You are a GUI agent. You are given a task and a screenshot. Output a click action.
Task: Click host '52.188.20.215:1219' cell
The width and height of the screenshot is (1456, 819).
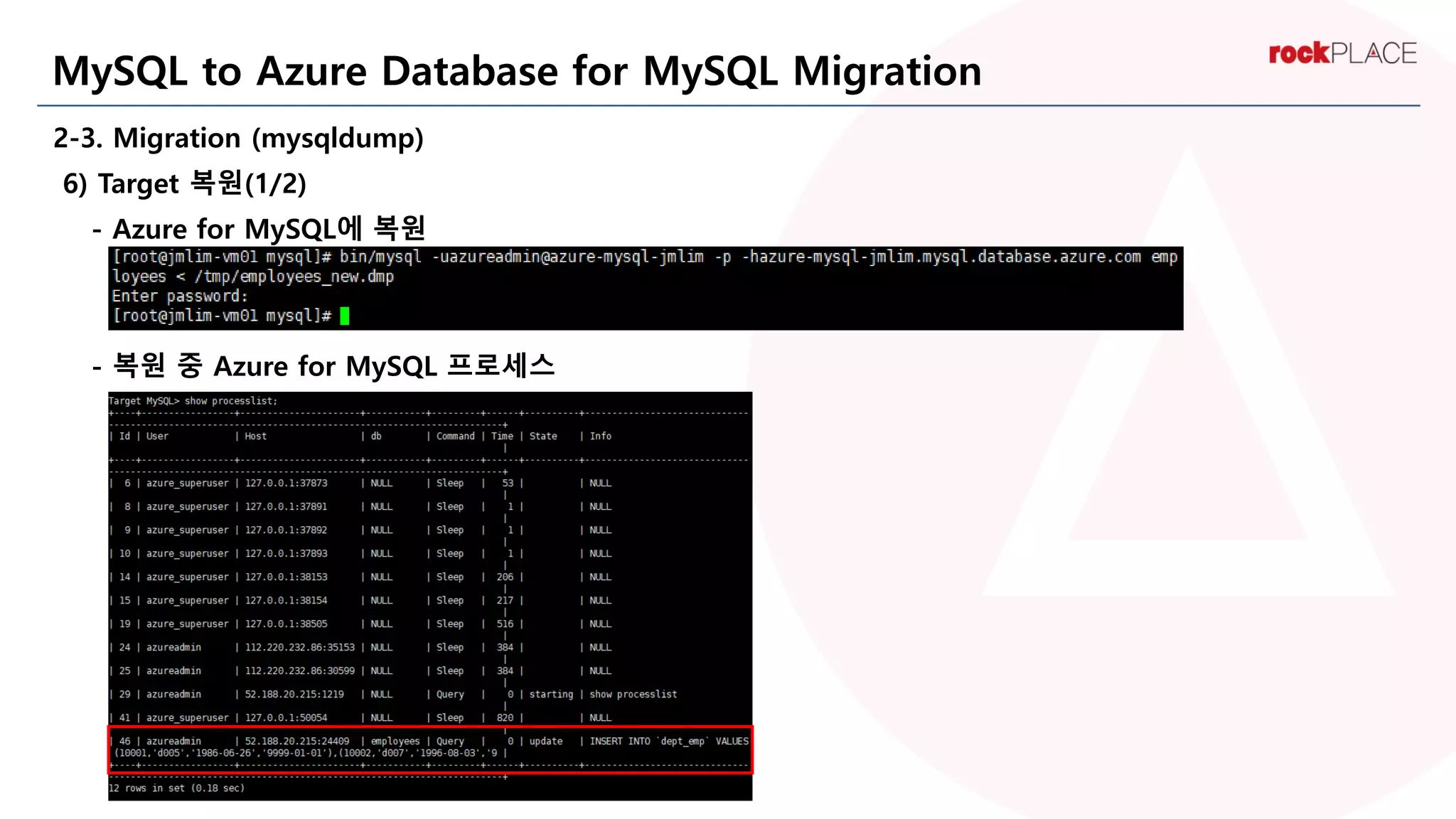(x=294, y=695)
